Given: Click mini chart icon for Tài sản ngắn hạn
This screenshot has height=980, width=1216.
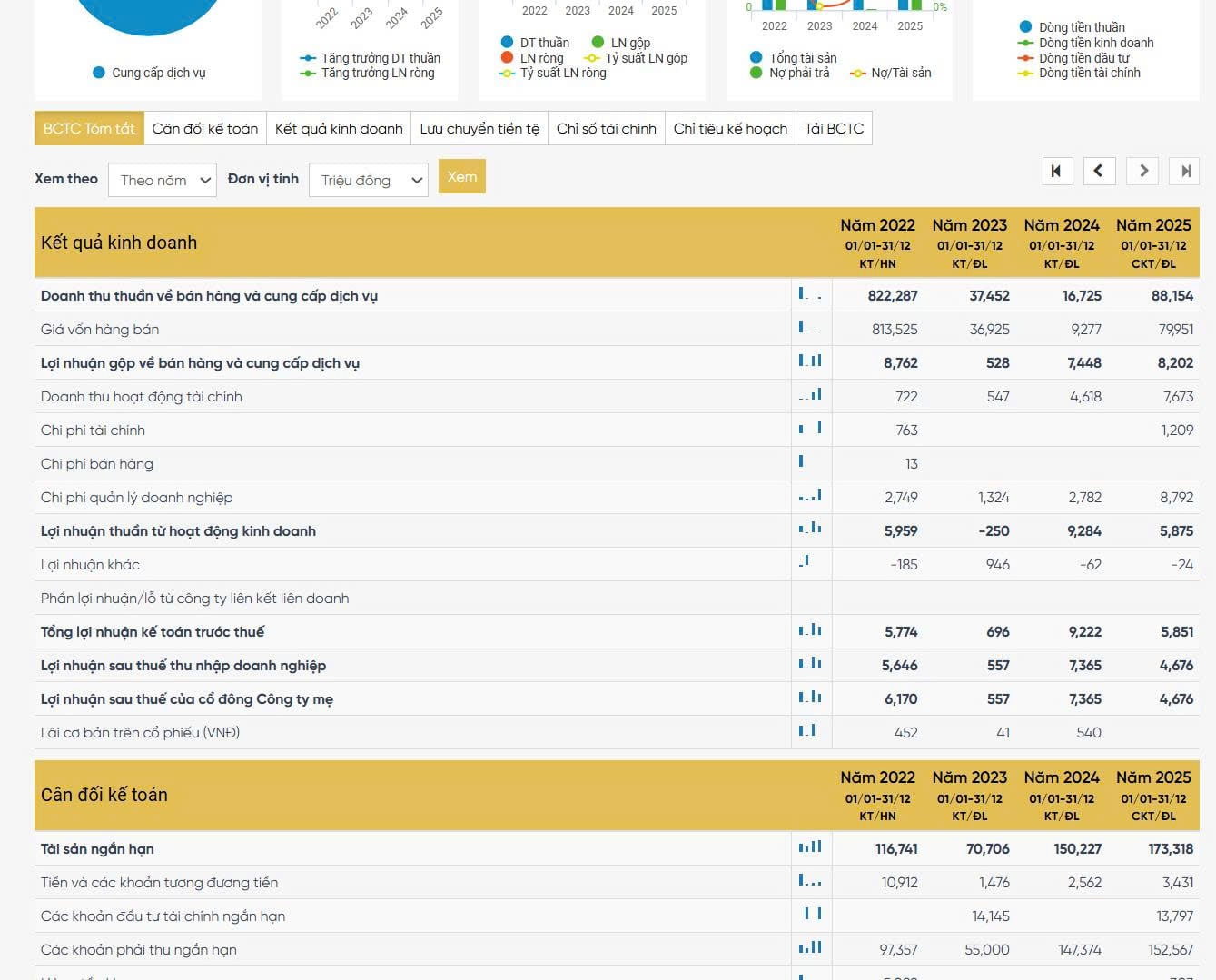Looking at the screenshot, I should click(810, 848).
